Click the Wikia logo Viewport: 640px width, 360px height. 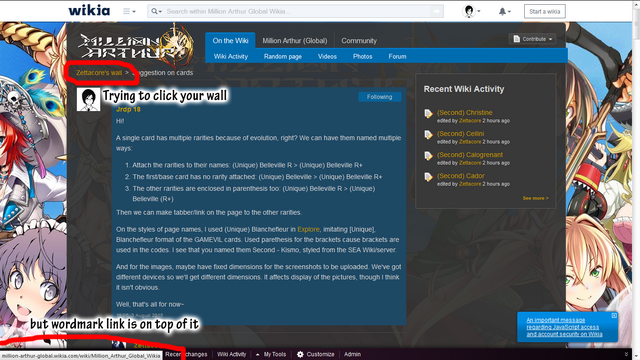click(x=89, y=11)
